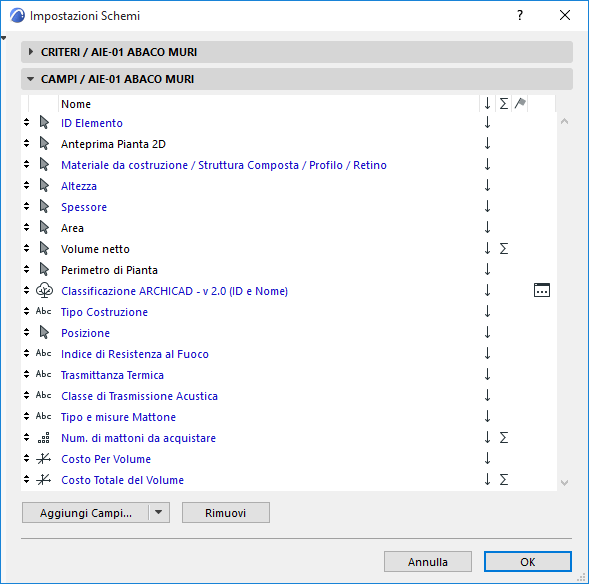Screen dimensions: 589x584
Task: Select the Classe di Trasmissione Acustica field
Action: pyautogui.click(x=139, y=396)
